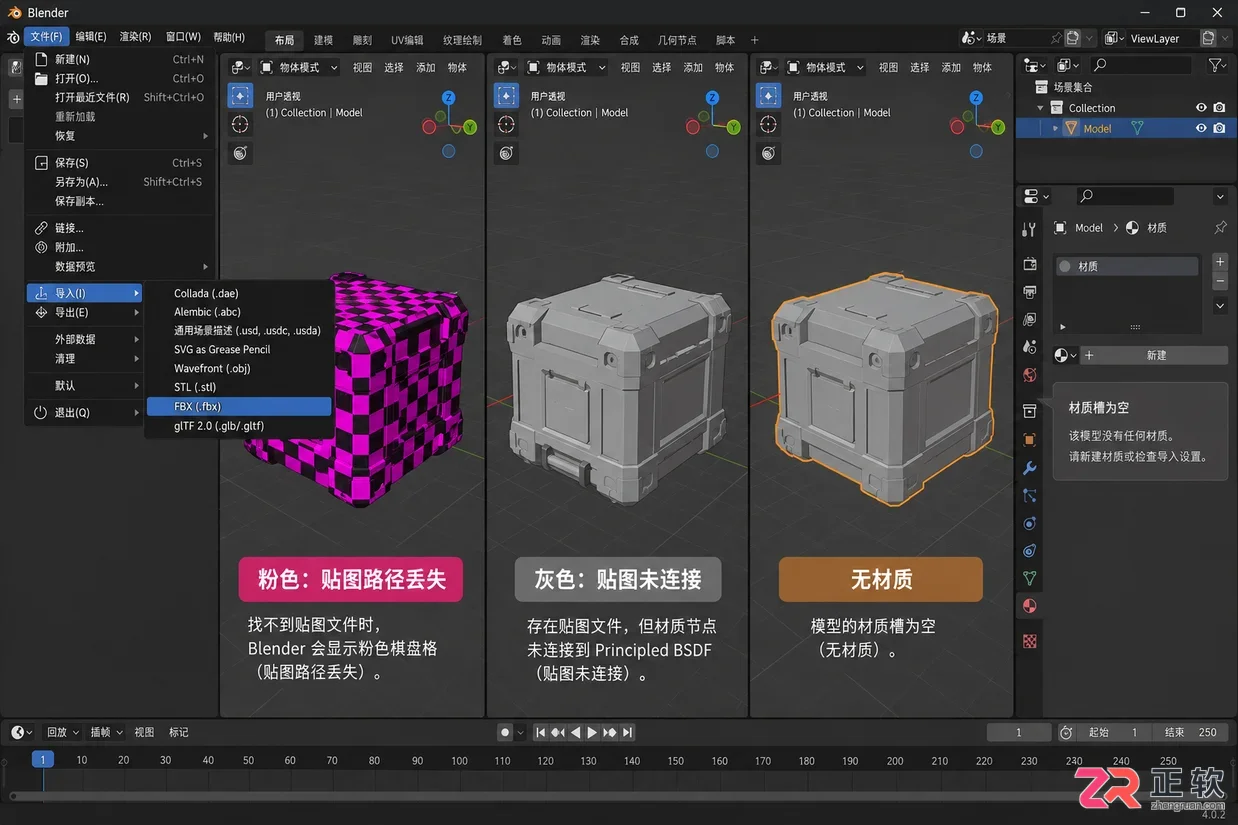Hide Collection with its eye icon
1238x825 pixels.
[1201, 108]
